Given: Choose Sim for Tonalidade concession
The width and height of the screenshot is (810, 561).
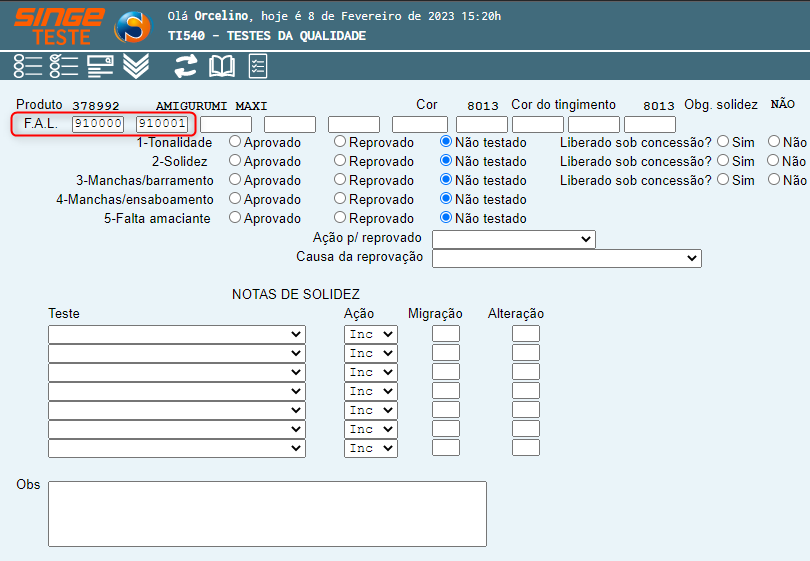Looking at the screenshot, I should 723,142.
